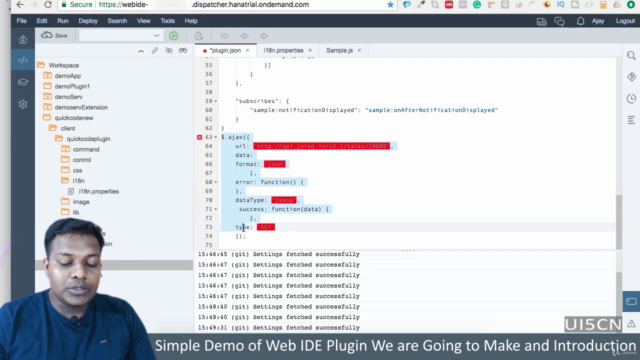Navigate back with left arrow icon

click(244, 36)
